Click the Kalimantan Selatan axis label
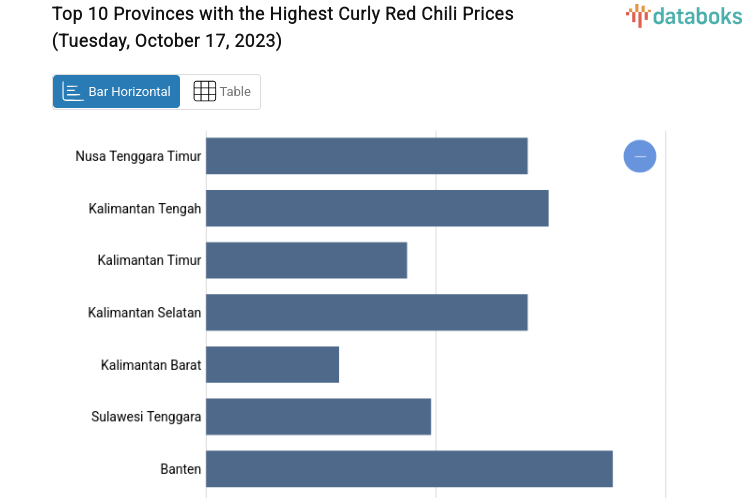 tap(145, 312)
